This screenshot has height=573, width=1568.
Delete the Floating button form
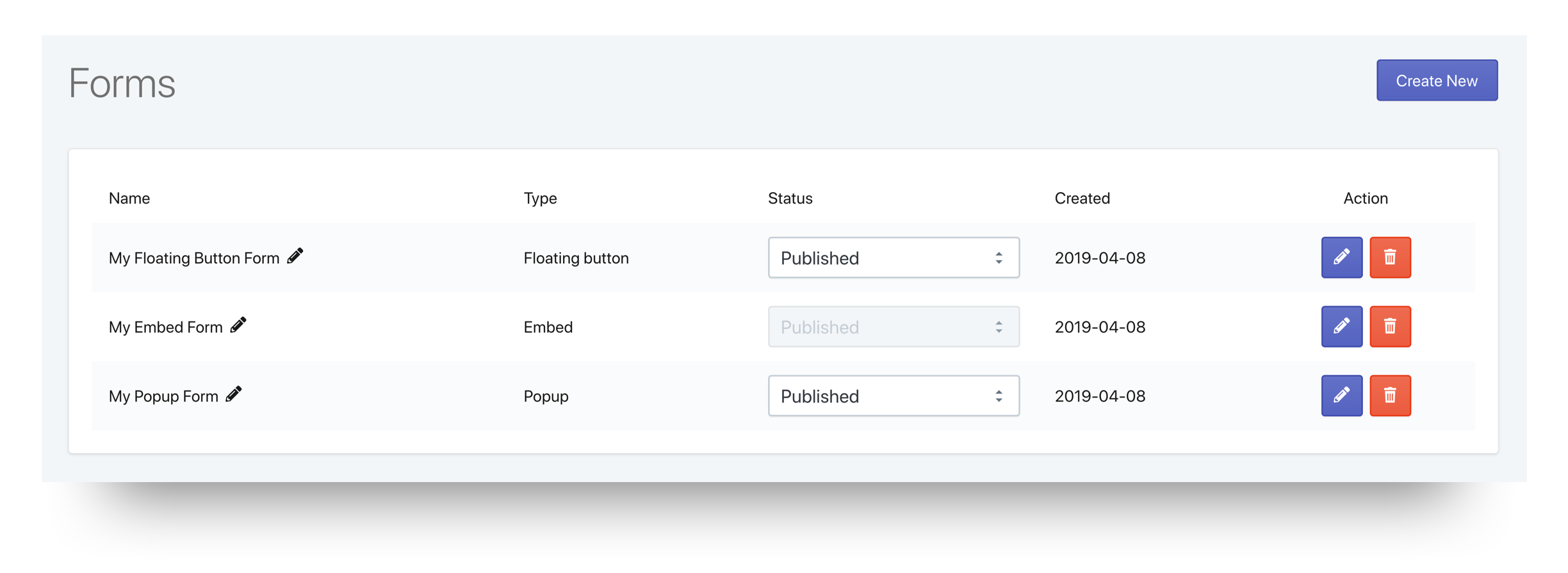coord(1390,257)
